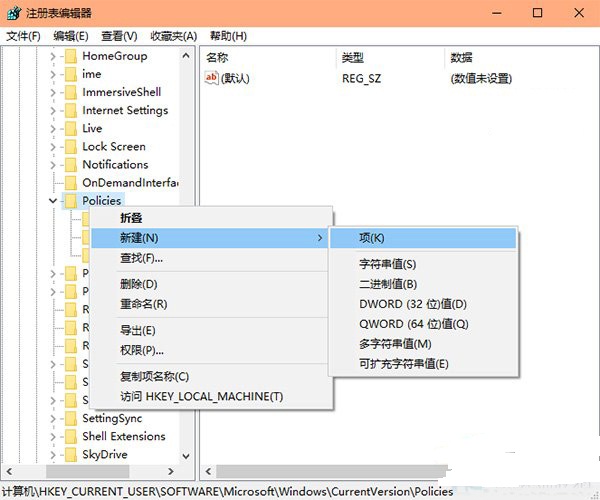The height and width of the screenshot is (500, 600).
Task: Click the 类型 column header
Action: click(x=353, y=58)
